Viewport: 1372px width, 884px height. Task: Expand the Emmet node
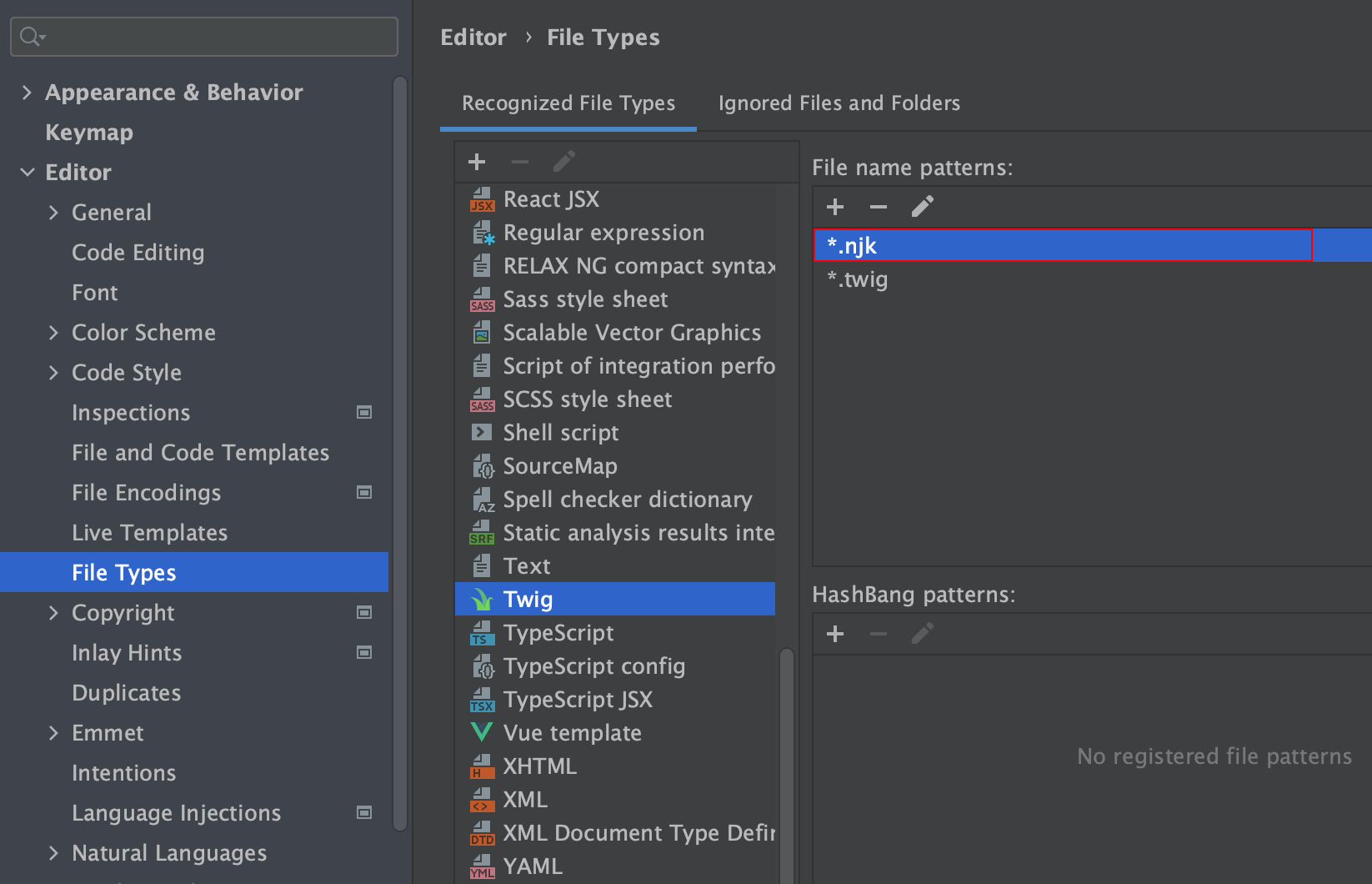[53, 732]
